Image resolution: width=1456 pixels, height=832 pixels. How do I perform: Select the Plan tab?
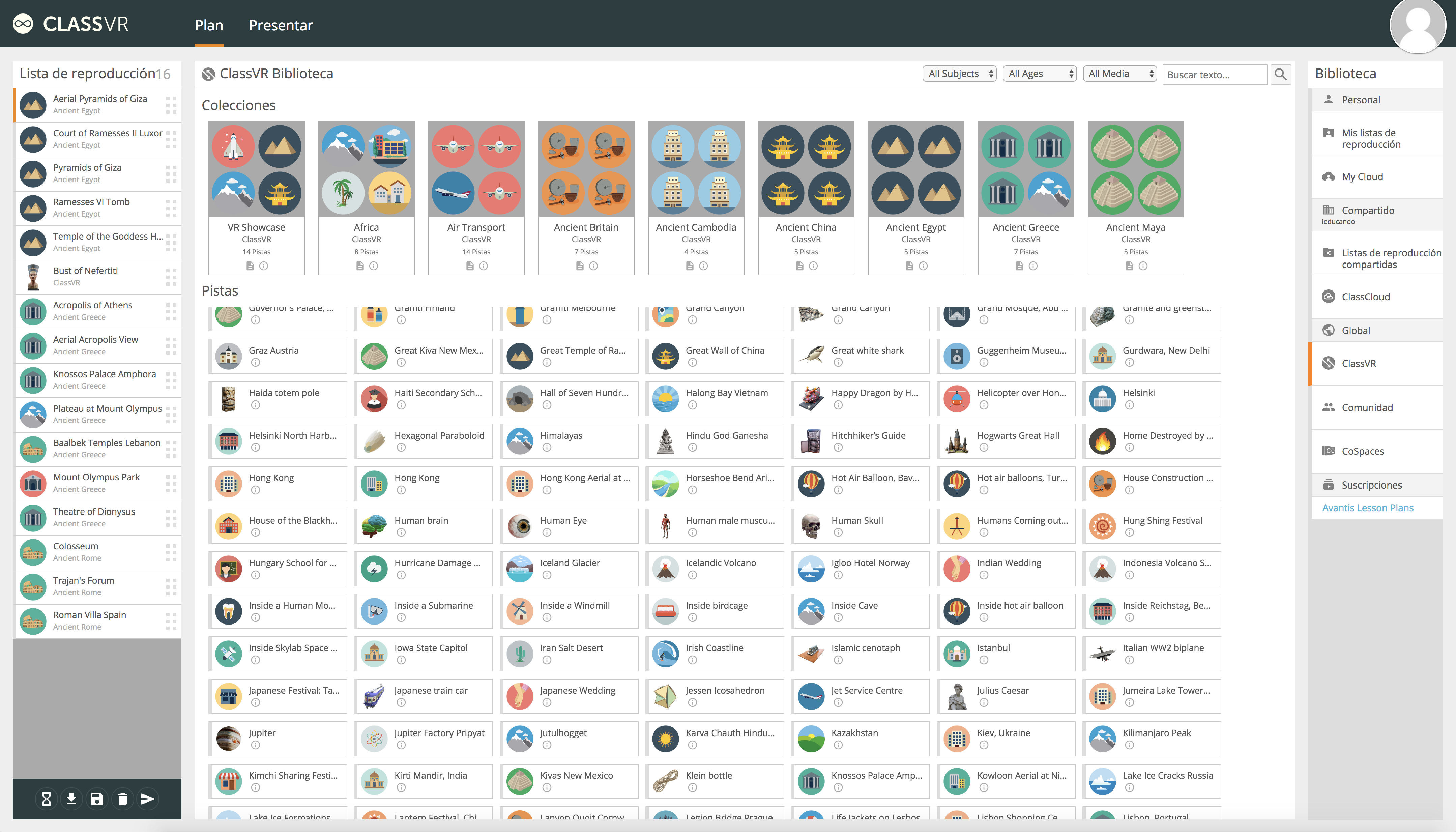[x=209, y=25]
